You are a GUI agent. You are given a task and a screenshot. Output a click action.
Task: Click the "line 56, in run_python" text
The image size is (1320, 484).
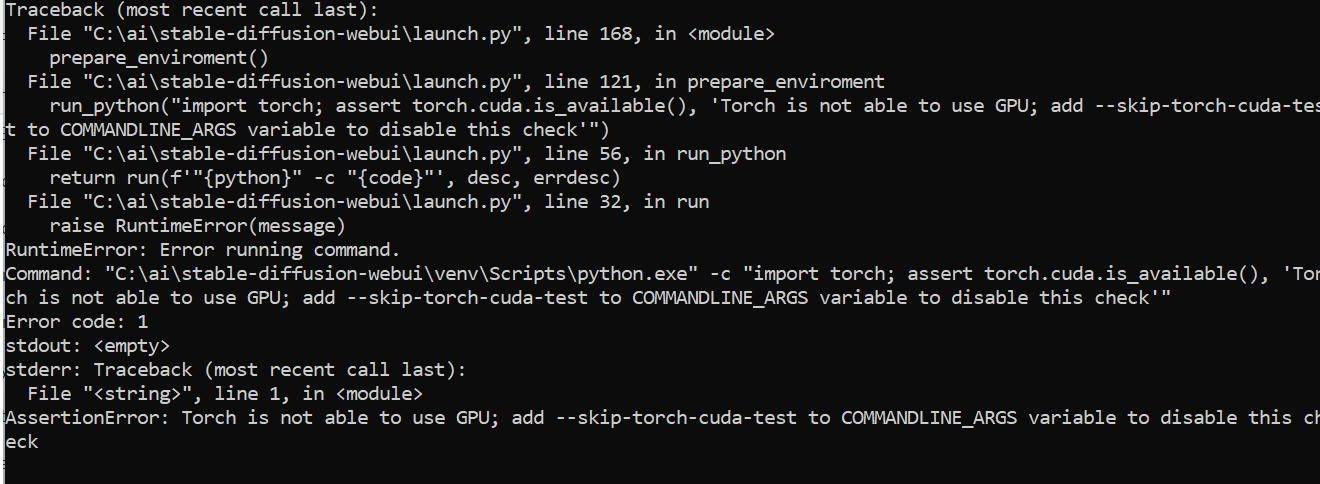664,154
